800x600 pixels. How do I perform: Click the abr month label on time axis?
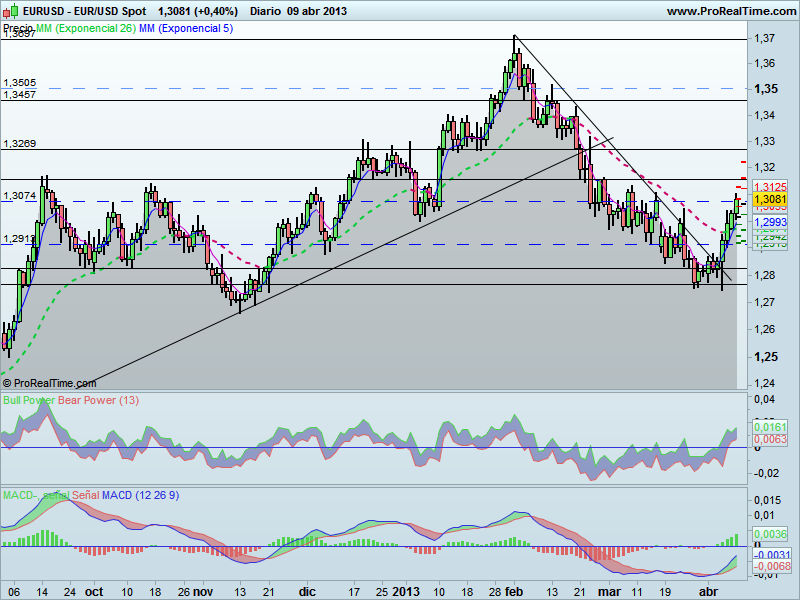(707, 591)
